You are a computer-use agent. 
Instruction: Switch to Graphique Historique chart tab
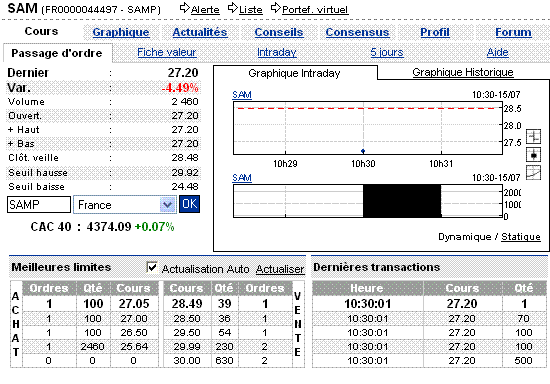coord(463,72)
